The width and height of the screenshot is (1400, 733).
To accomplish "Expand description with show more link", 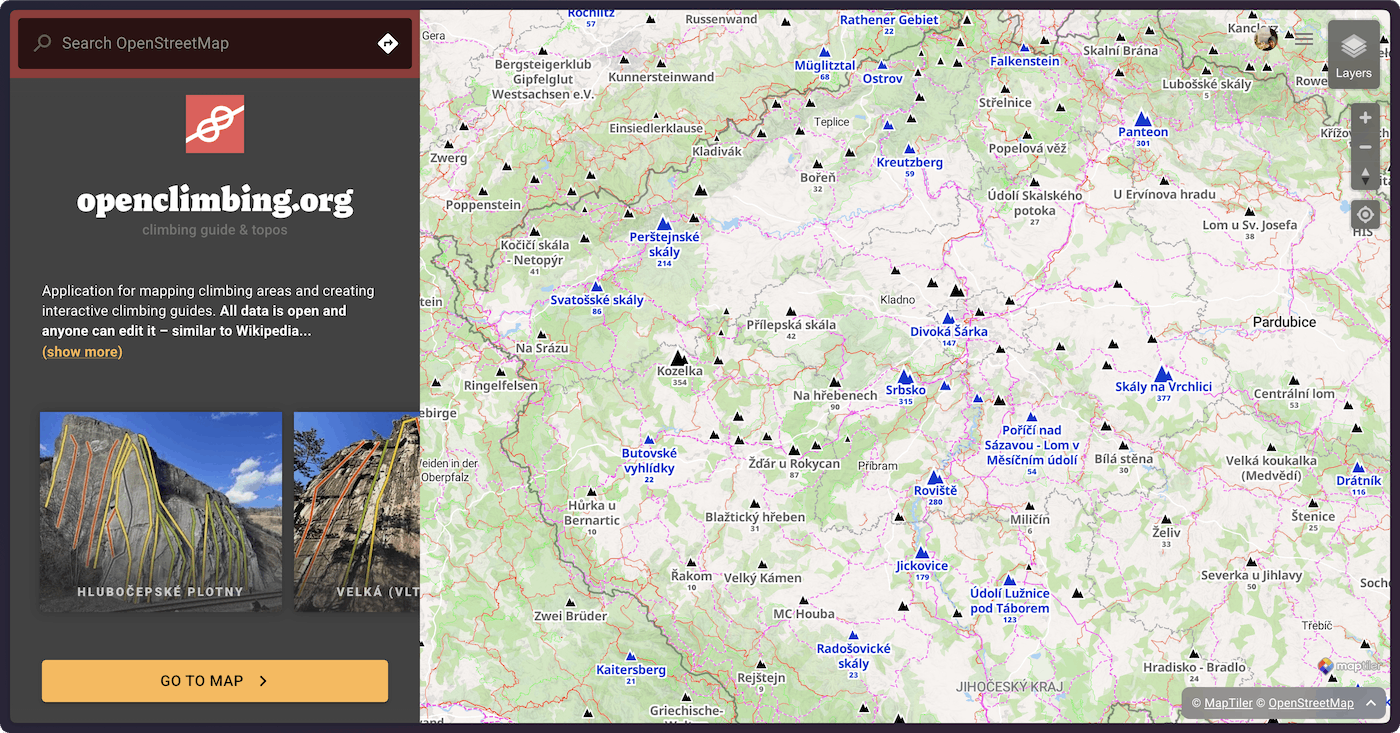I will click(82, 352).
